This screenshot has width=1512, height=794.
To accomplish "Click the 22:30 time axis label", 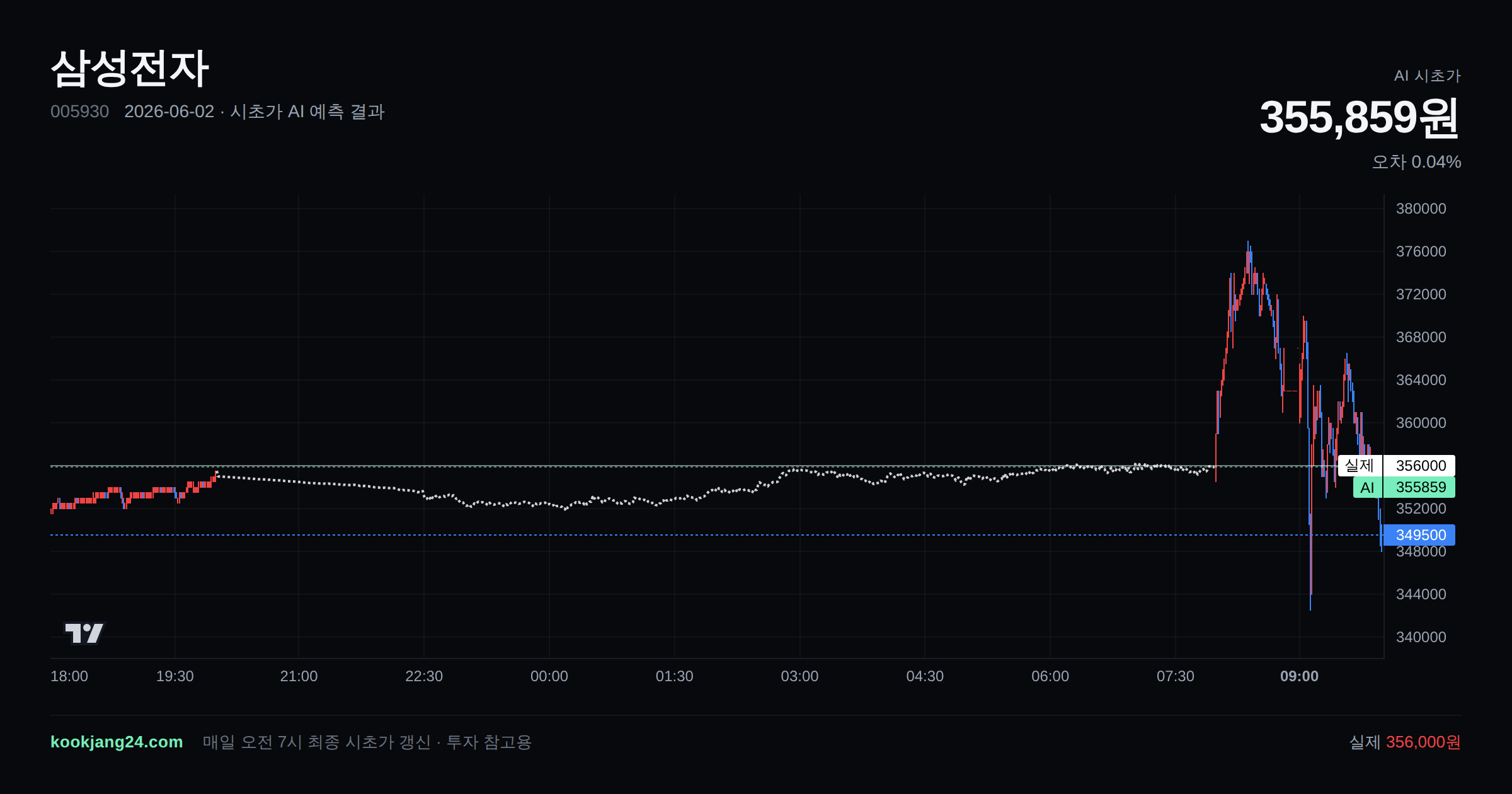I will 424,676.
